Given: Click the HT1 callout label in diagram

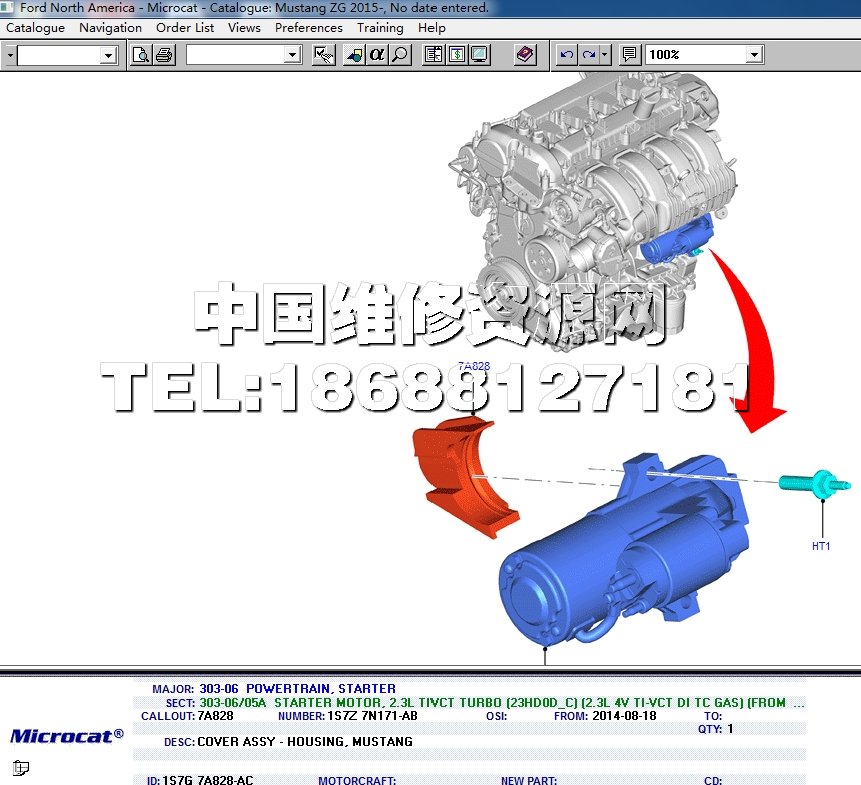Looking at the screenshot, I should (821, 546).
